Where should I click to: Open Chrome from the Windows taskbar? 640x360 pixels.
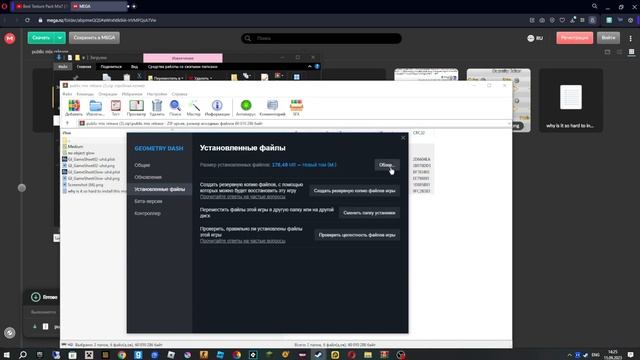[x=122, y=354]
